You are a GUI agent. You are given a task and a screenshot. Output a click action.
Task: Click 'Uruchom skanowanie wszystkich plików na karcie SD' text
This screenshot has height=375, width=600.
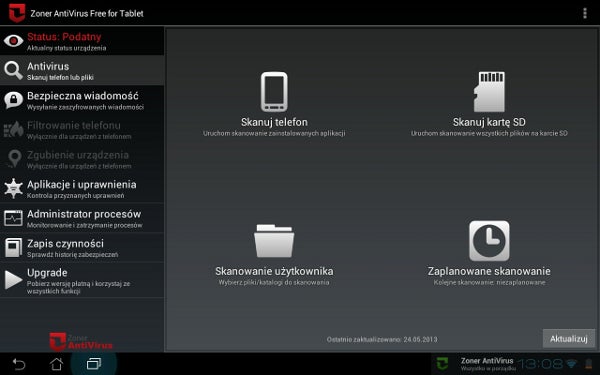tap(489, 134)
